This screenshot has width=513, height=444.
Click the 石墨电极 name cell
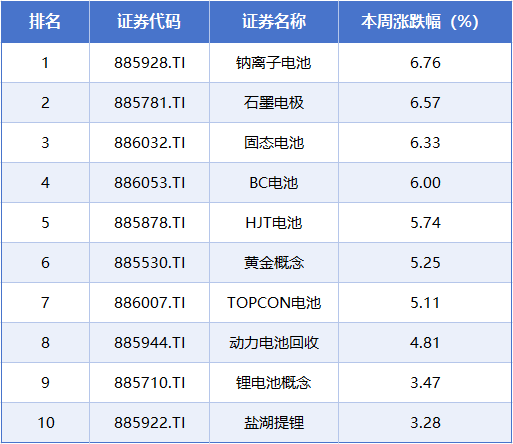[x=274, y=103]
